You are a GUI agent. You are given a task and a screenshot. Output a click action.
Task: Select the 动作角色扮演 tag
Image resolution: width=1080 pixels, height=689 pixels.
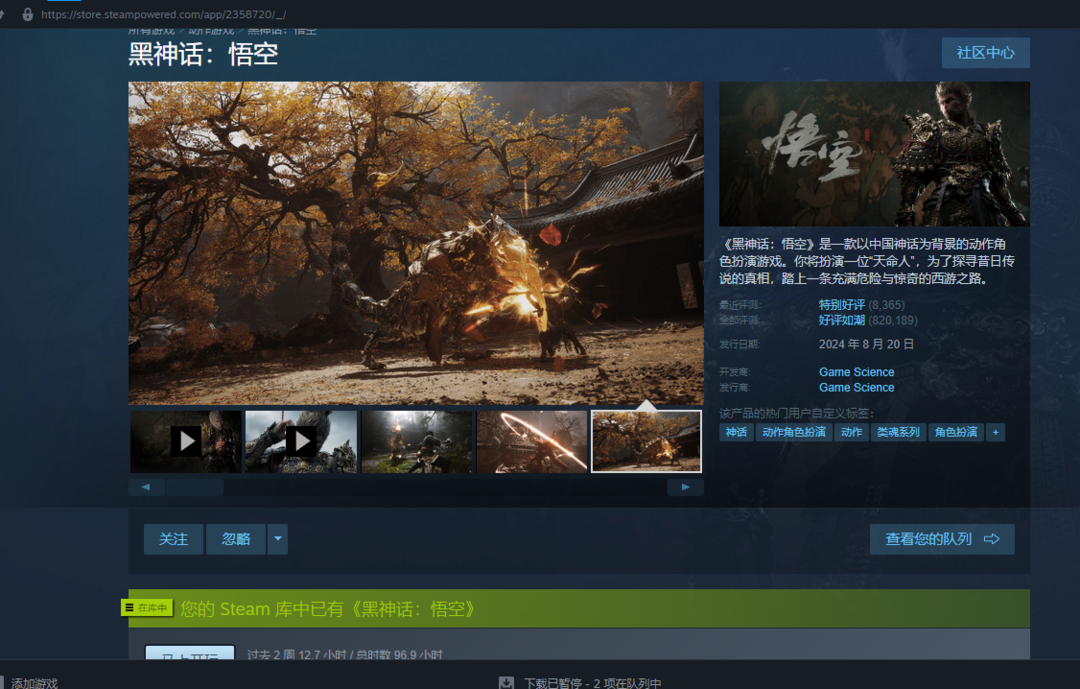point(793,432)
